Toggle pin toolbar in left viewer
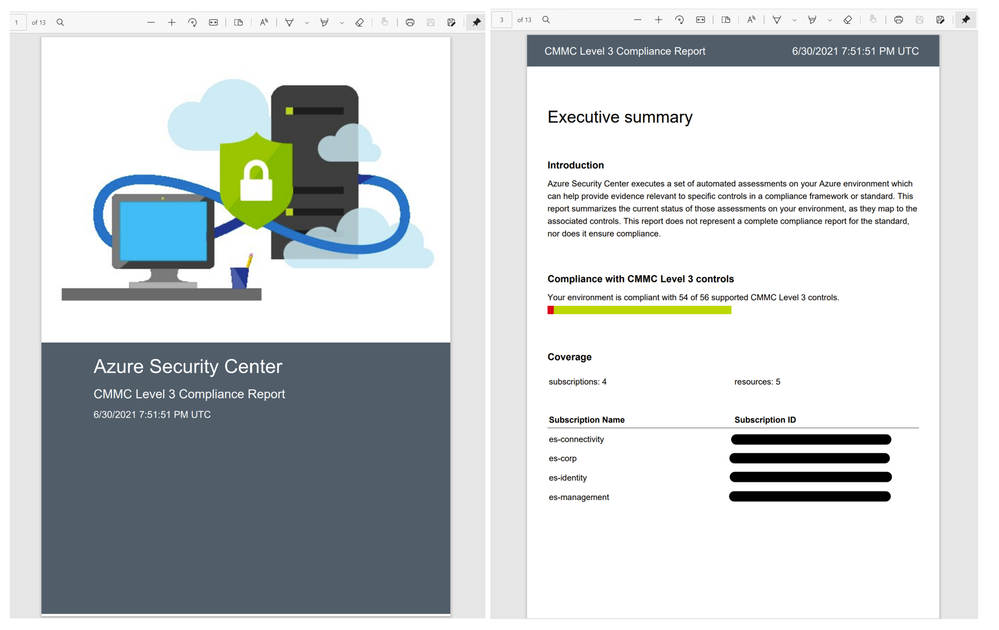 click(477, 22)
